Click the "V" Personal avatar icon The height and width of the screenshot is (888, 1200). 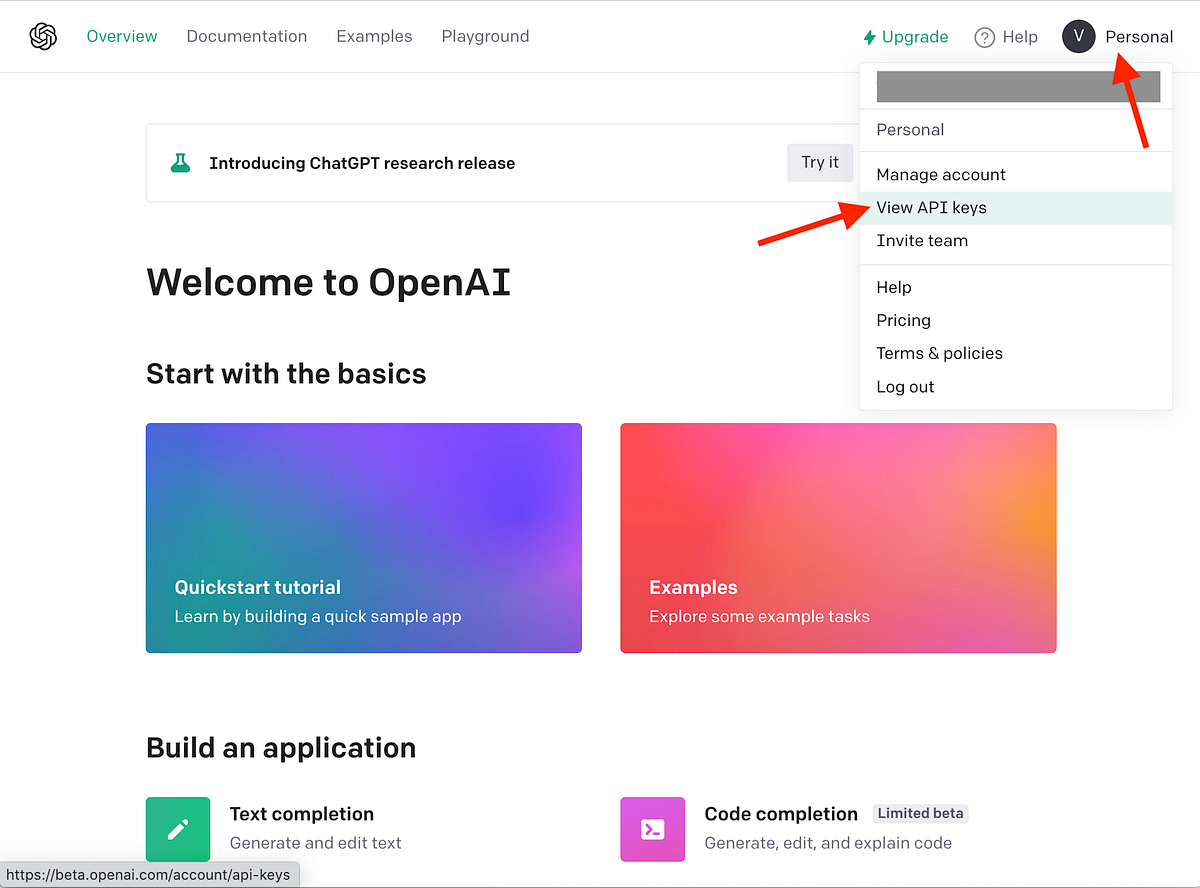click(1078, 36)
